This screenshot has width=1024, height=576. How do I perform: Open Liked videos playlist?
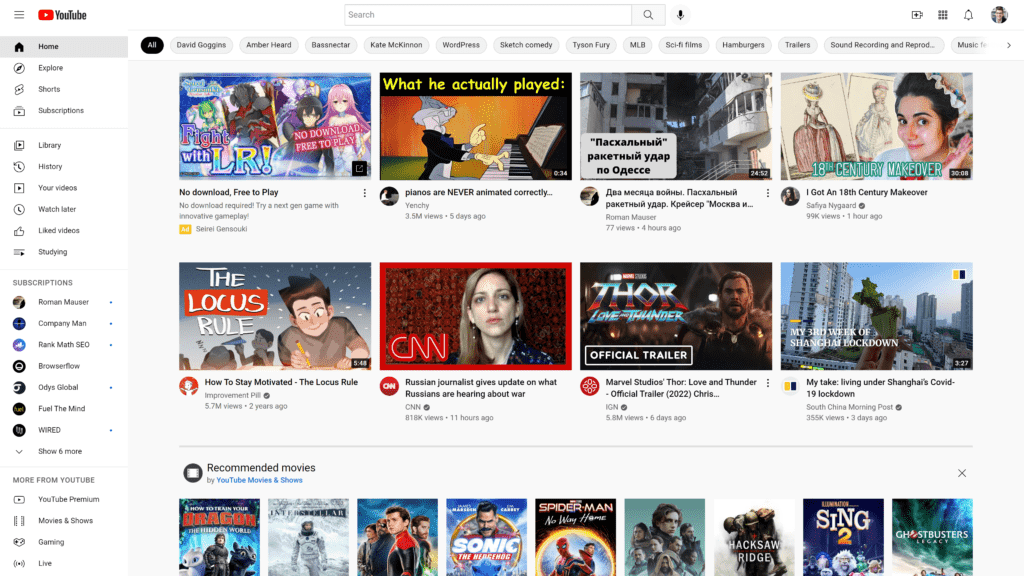click(x=64, y=231)
